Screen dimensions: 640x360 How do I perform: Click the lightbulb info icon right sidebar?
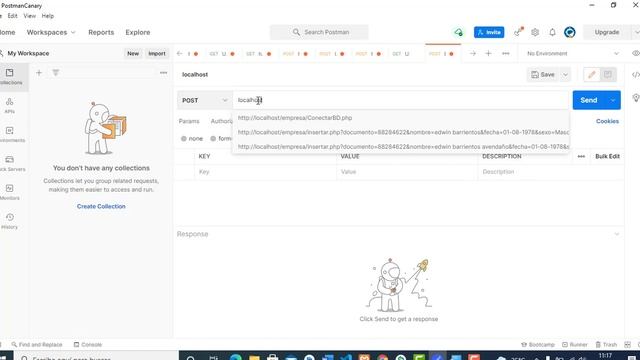pyautogui.click(x=636, y=98)
